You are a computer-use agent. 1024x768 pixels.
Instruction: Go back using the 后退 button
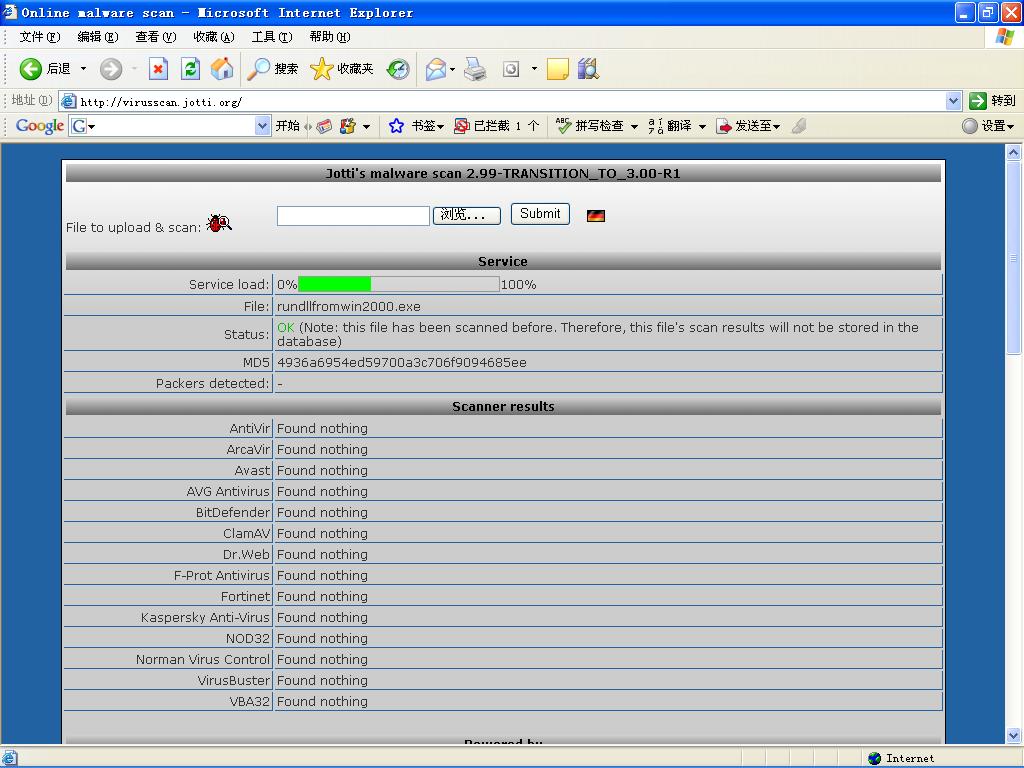click(x=44, y=69)
